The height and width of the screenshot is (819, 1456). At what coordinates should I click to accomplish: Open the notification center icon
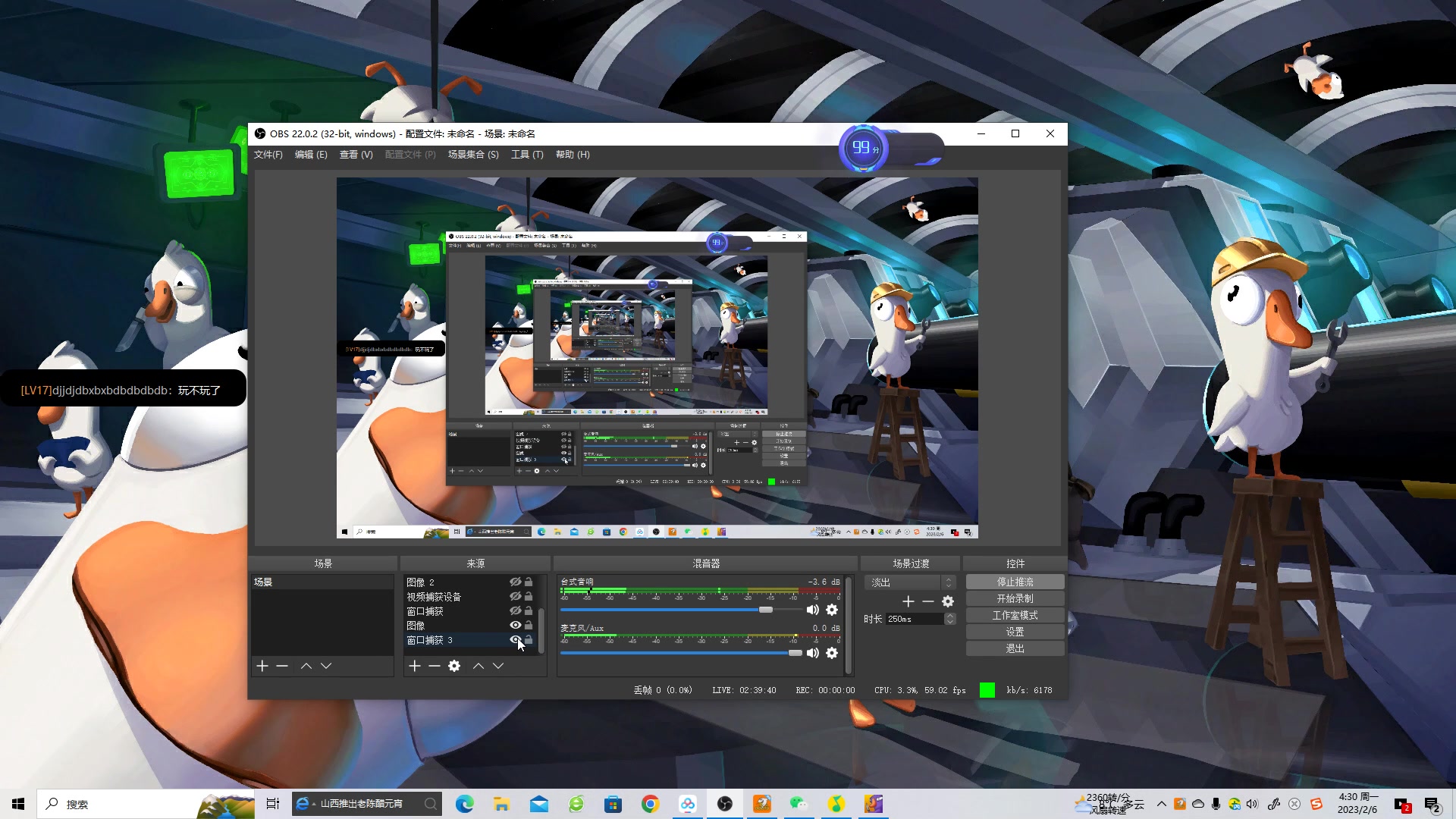point(1432,805)
